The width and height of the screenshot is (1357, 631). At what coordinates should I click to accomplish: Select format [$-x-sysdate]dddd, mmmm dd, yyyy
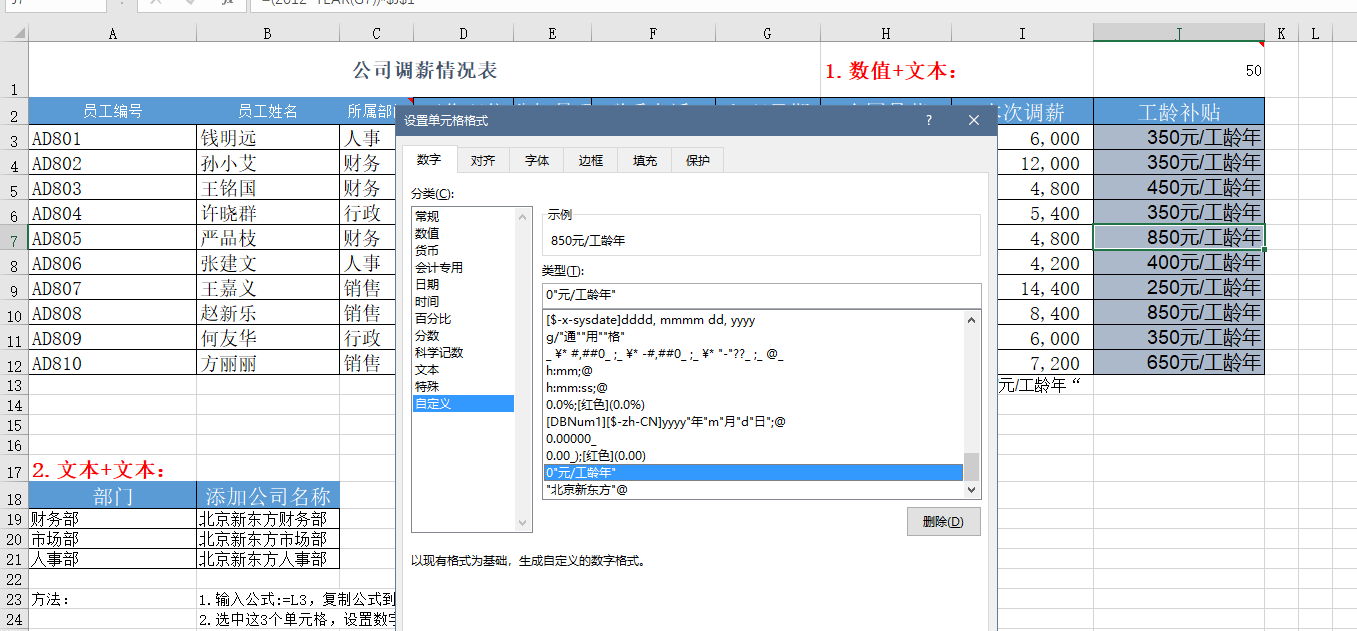(x=753, y=320)
